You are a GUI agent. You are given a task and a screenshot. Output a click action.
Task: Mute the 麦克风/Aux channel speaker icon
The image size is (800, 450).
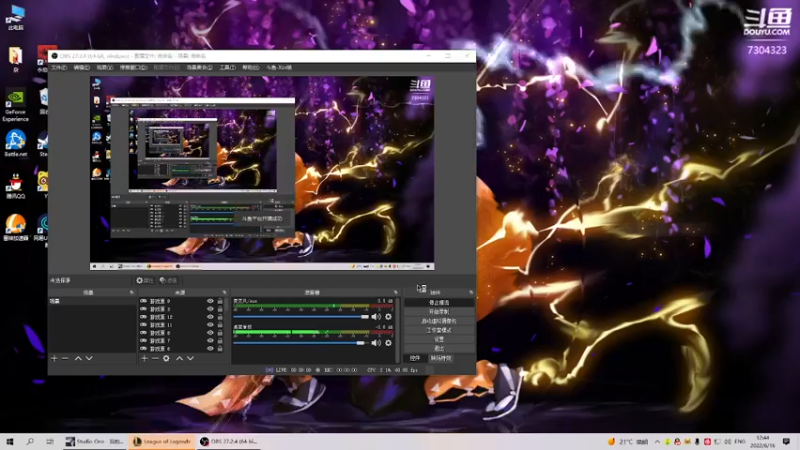[x=376, y=317]
